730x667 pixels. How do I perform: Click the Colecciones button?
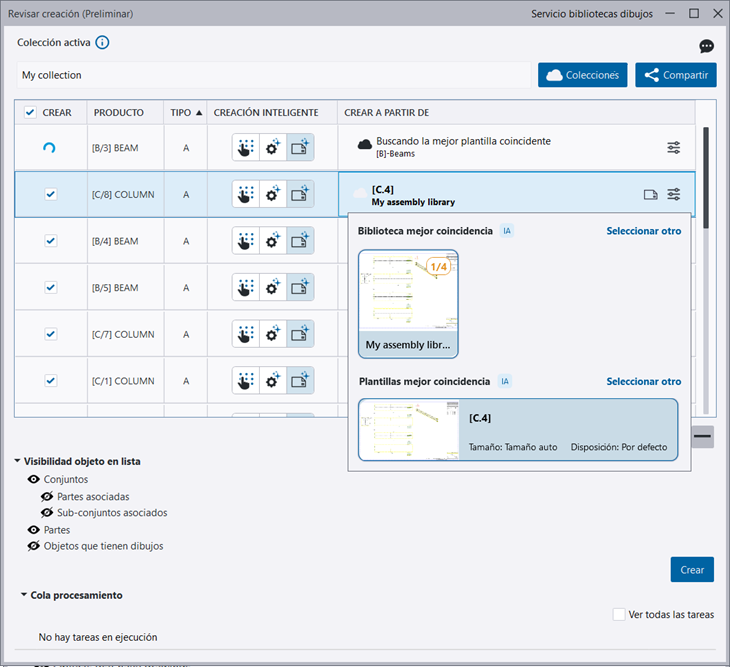(583, 75)
